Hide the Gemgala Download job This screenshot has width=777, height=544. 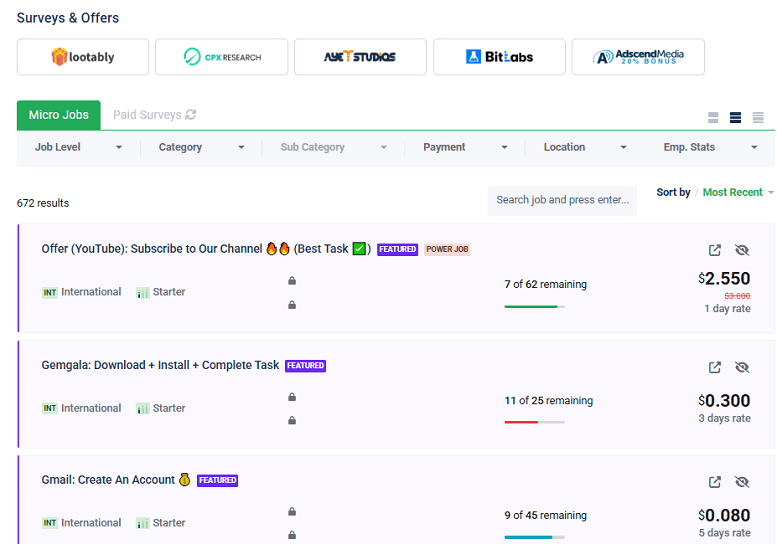742,367
